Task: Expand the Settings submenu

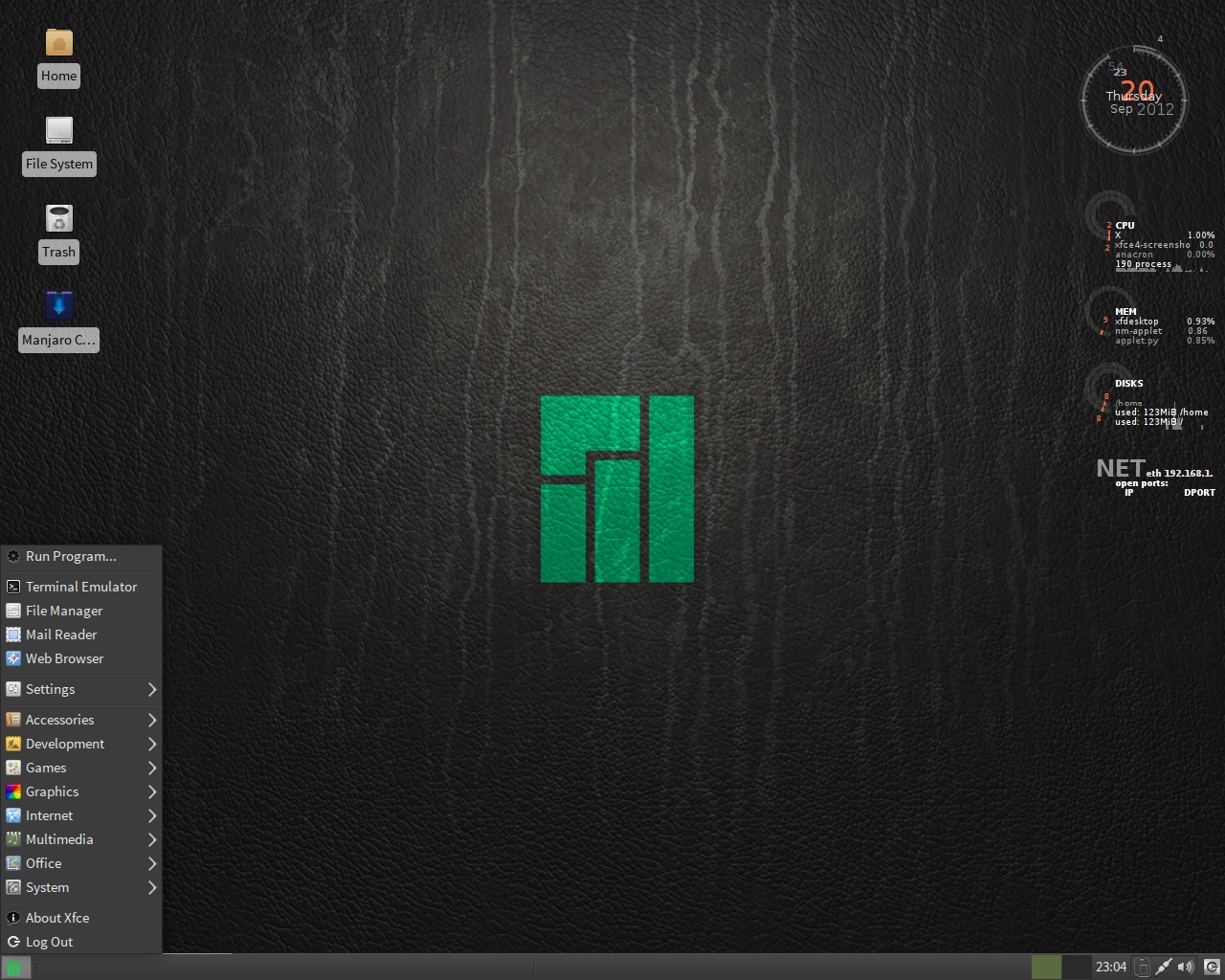Action: point(48,689)
